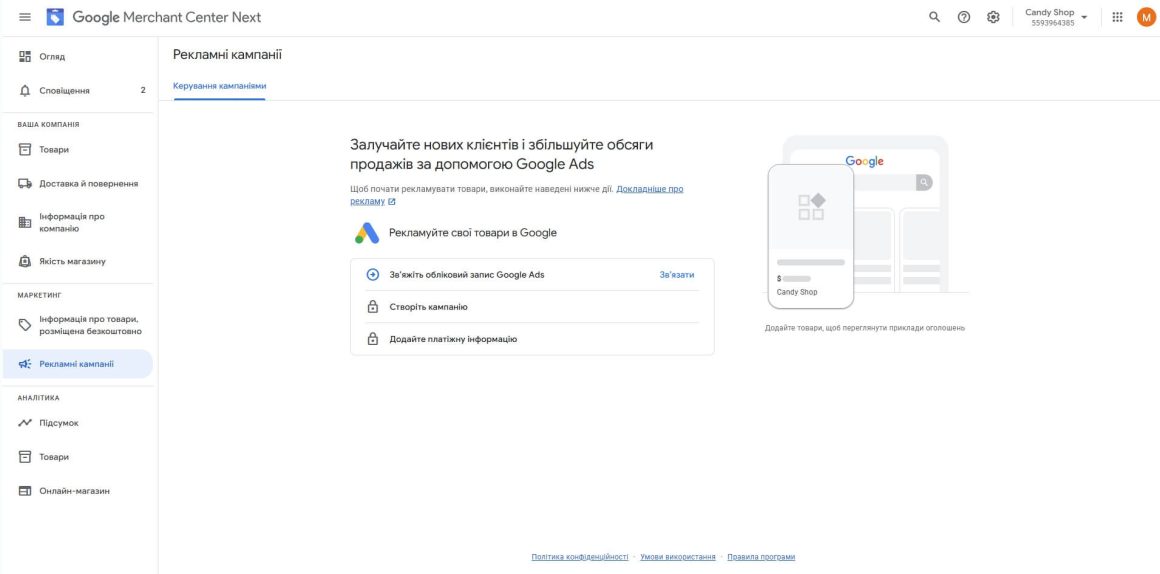Click the Створіть кампанію step text
The width and height of the screenshot is (1160, 574).
428,307
